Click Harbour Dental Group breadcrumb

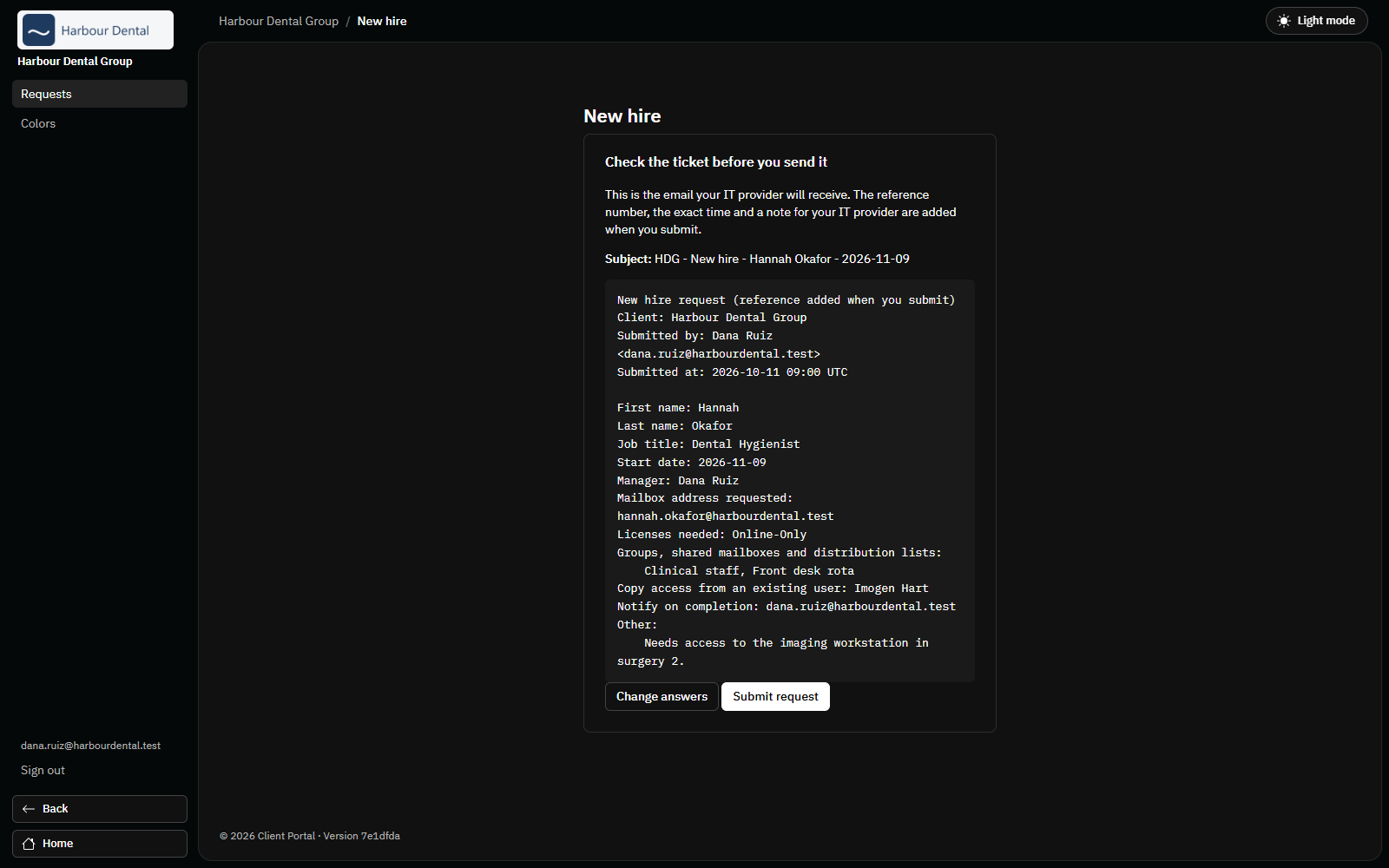click(279, 21)
